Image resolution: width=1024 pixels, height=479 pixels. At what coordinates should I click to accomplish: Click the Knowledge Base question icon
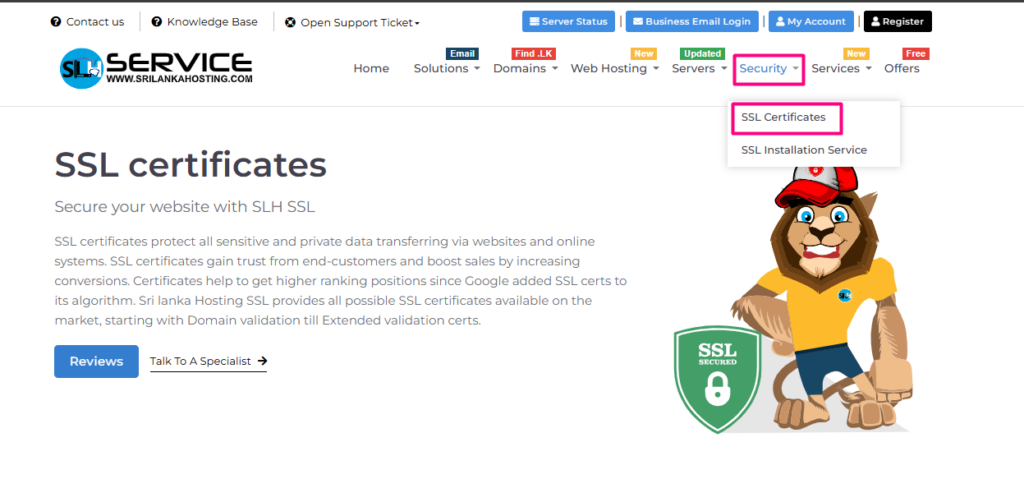pyautogui.click(x=157, y=22)
